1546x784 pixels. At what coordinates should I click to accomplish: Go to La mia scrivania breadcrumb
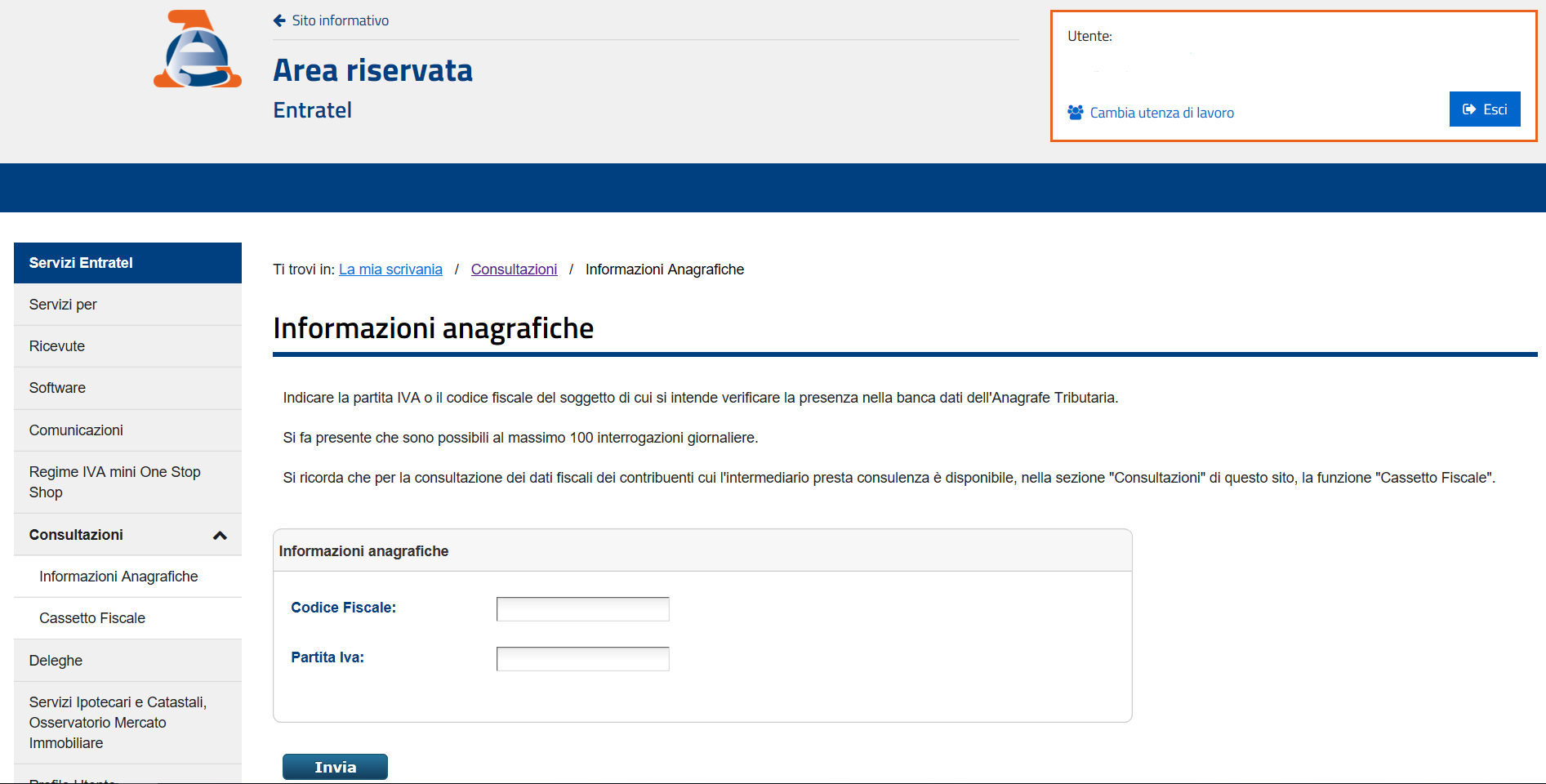390,269
